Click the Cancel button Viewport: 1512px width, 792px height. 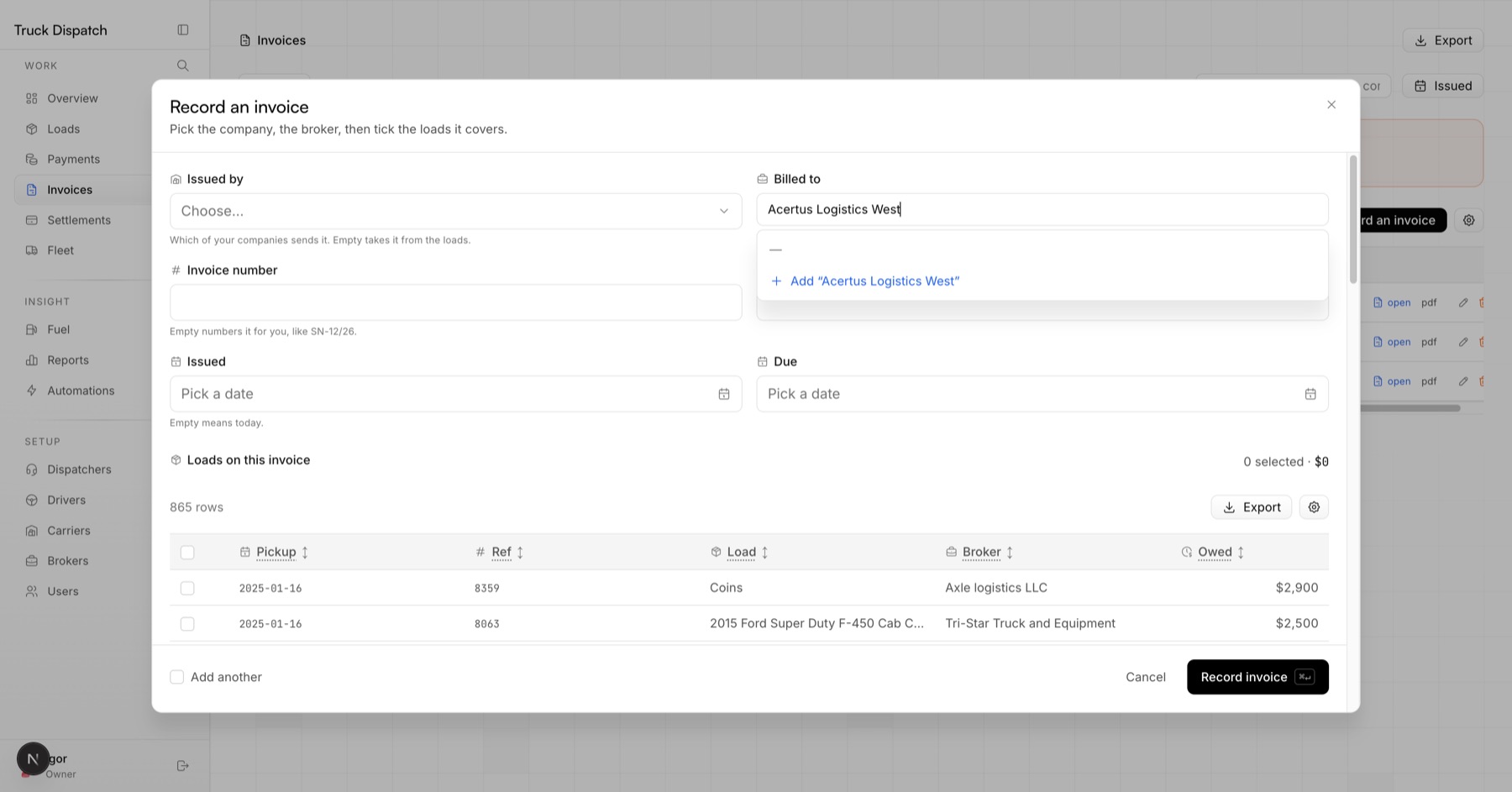coord(1146,677)
